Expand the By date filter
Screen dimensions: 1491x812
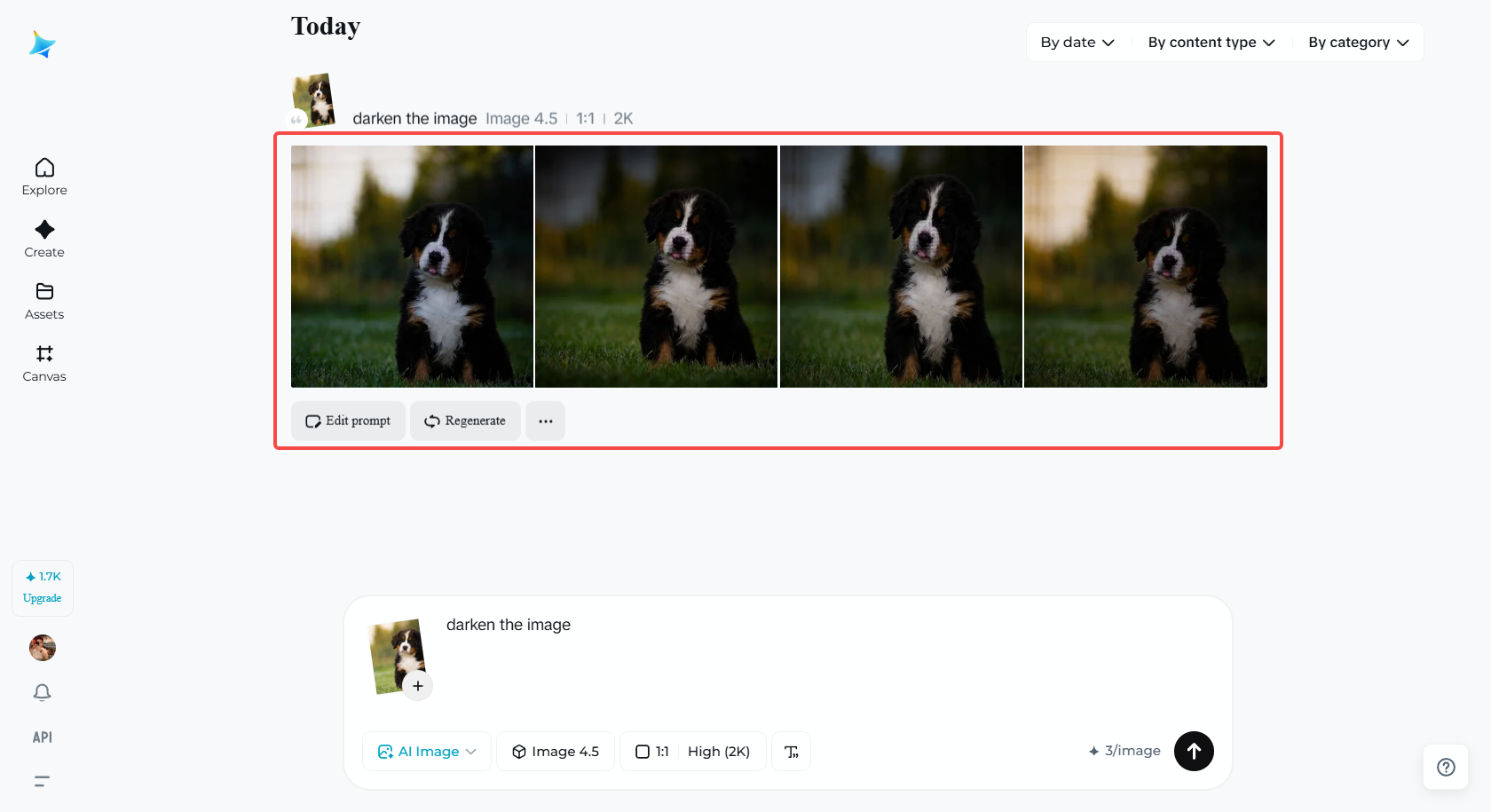tap(1077, 42)
